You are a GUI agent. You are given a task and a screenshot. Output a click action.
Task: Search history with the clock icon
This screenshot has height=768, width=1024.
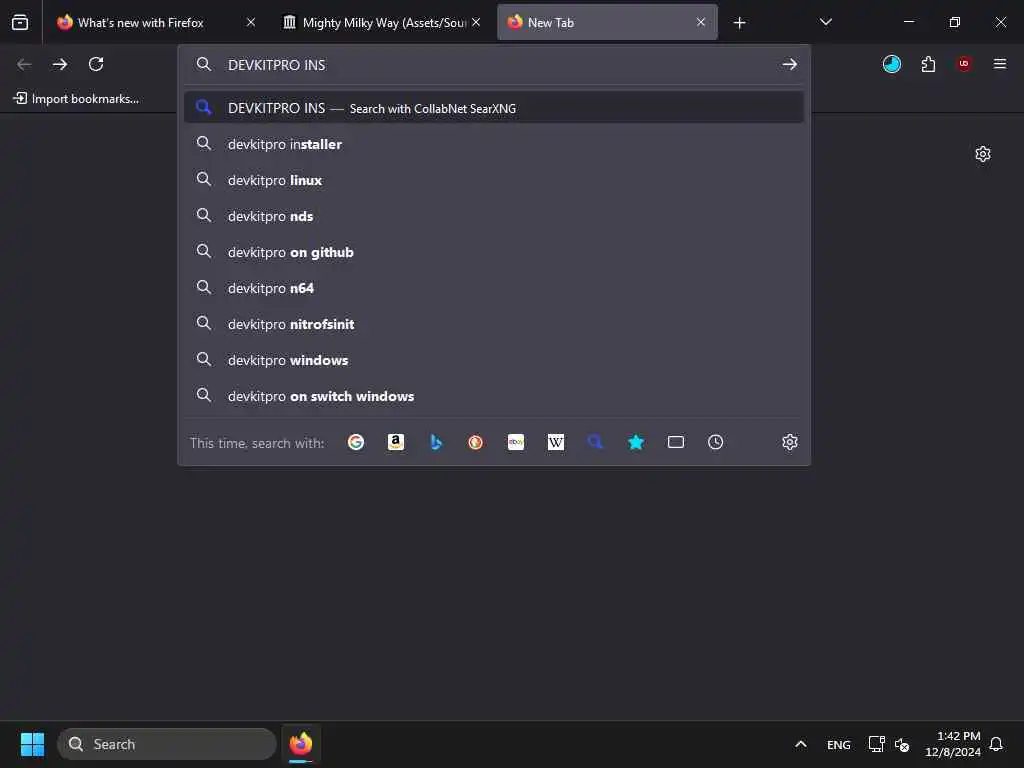[716, 442]
